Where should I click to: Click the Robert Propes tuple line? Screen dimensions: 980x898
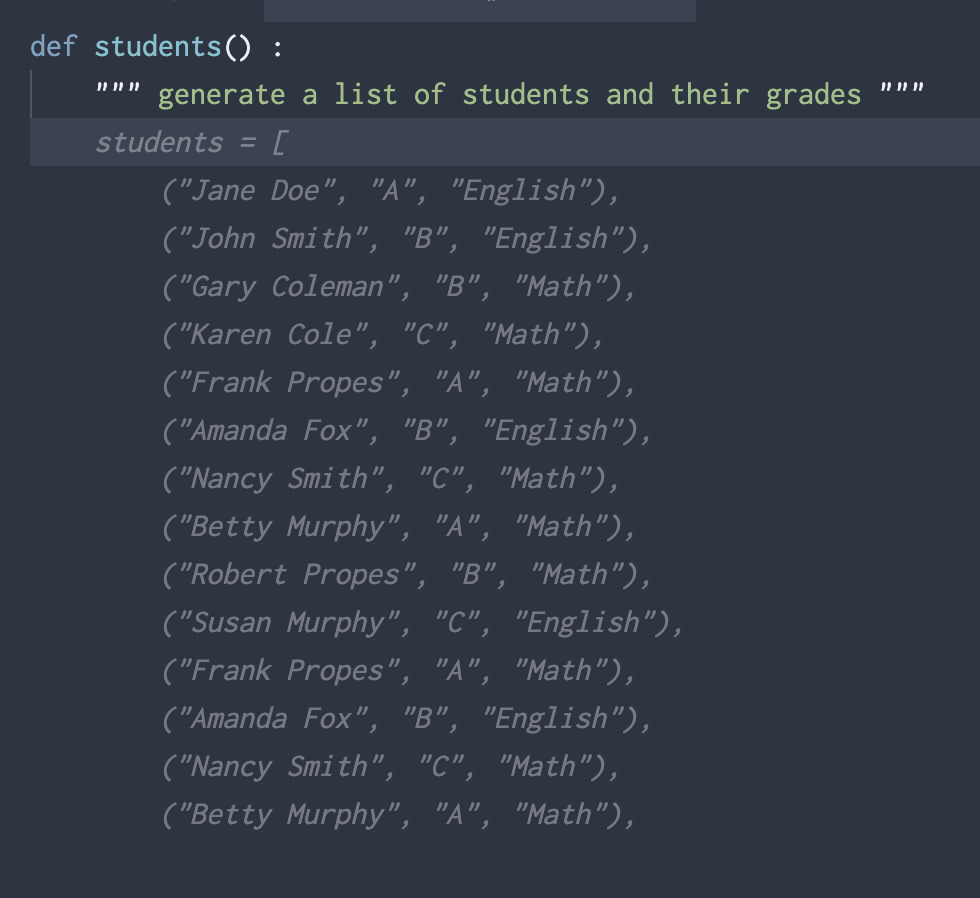point(407,576)
